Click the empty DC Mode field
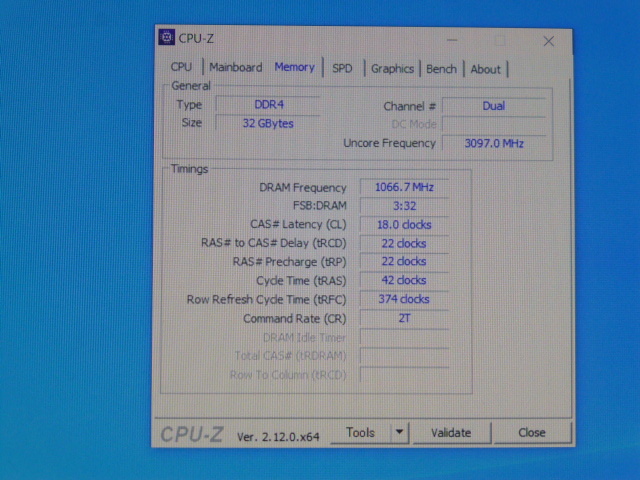This screenshot has height=480, width=640. pyautogui.click(x=493, y=124)
